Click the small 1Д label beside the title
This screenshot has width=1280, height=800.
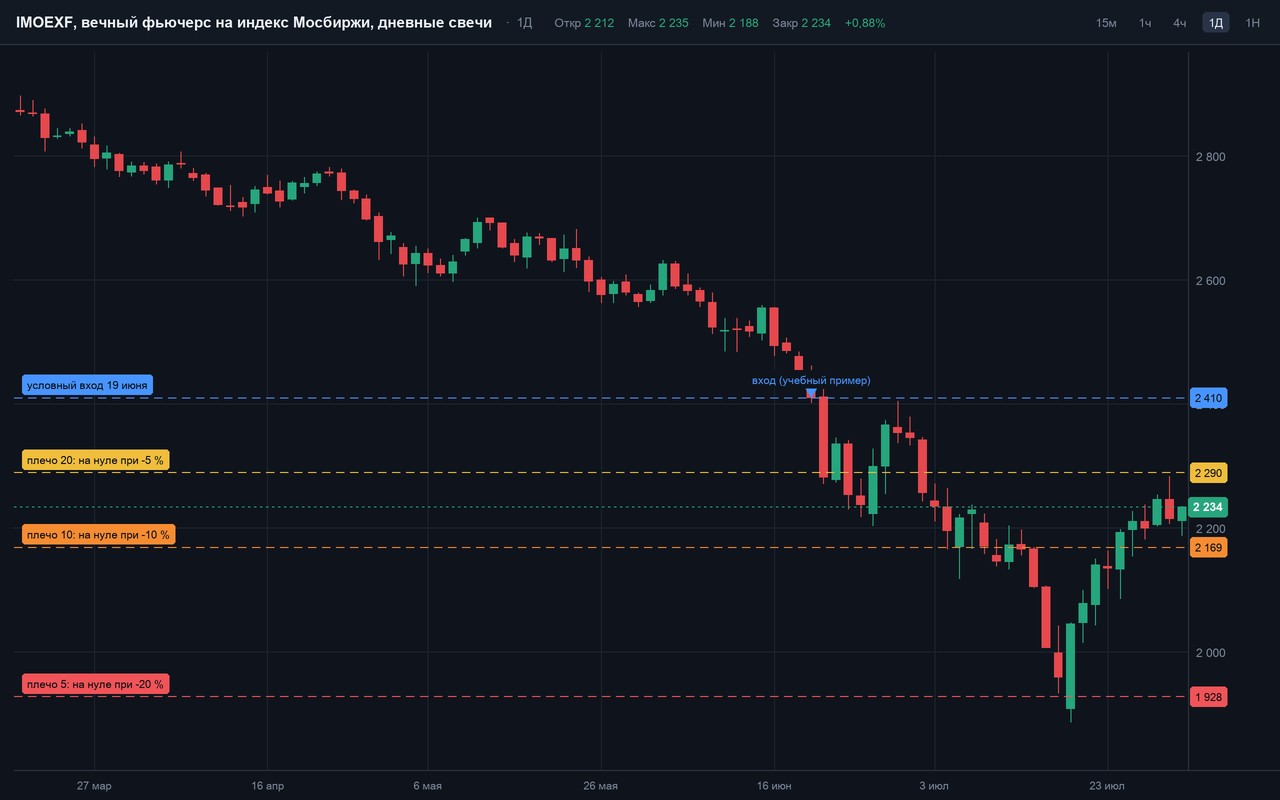[x=524, y=23]
